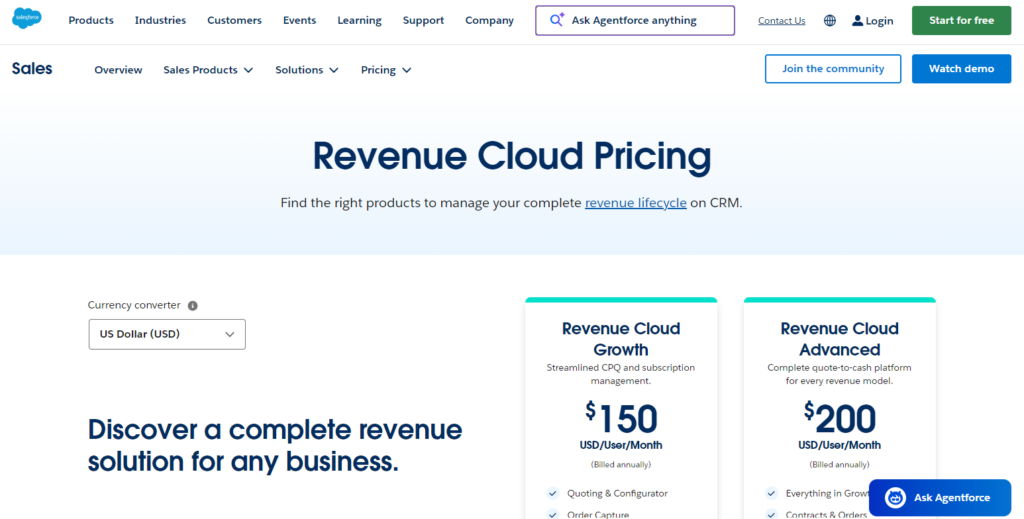Click the $200 price text

pos(839,418)
